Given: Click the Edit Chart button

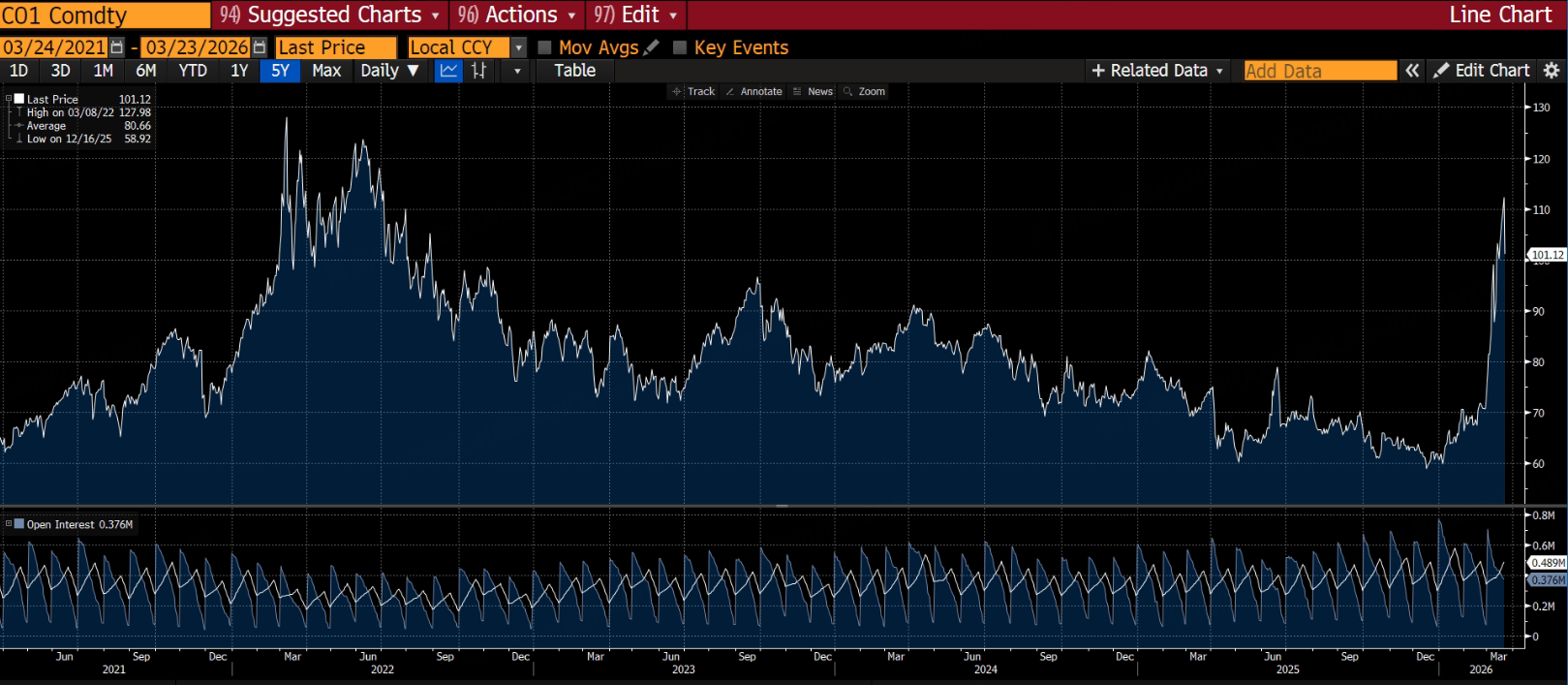Looking at the screenshot, I should click(1482, 71).
